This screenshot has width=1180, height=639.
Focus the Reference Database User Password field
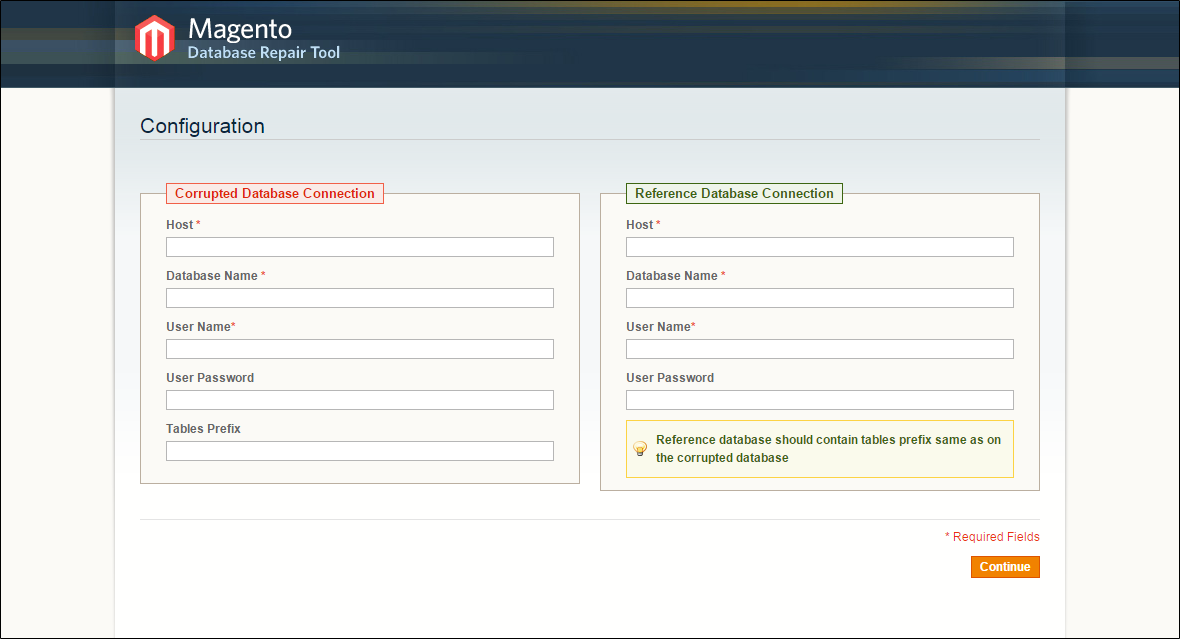(x=820, y=400)
